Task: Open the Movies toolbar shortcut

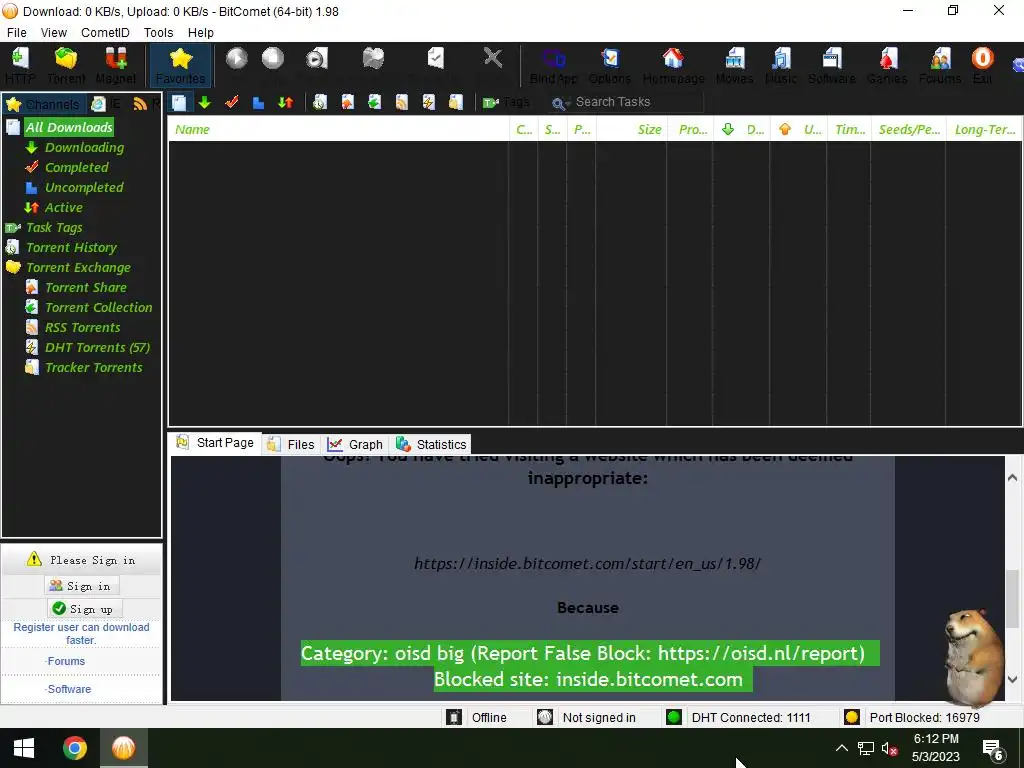Action: (x=734, y=65)
